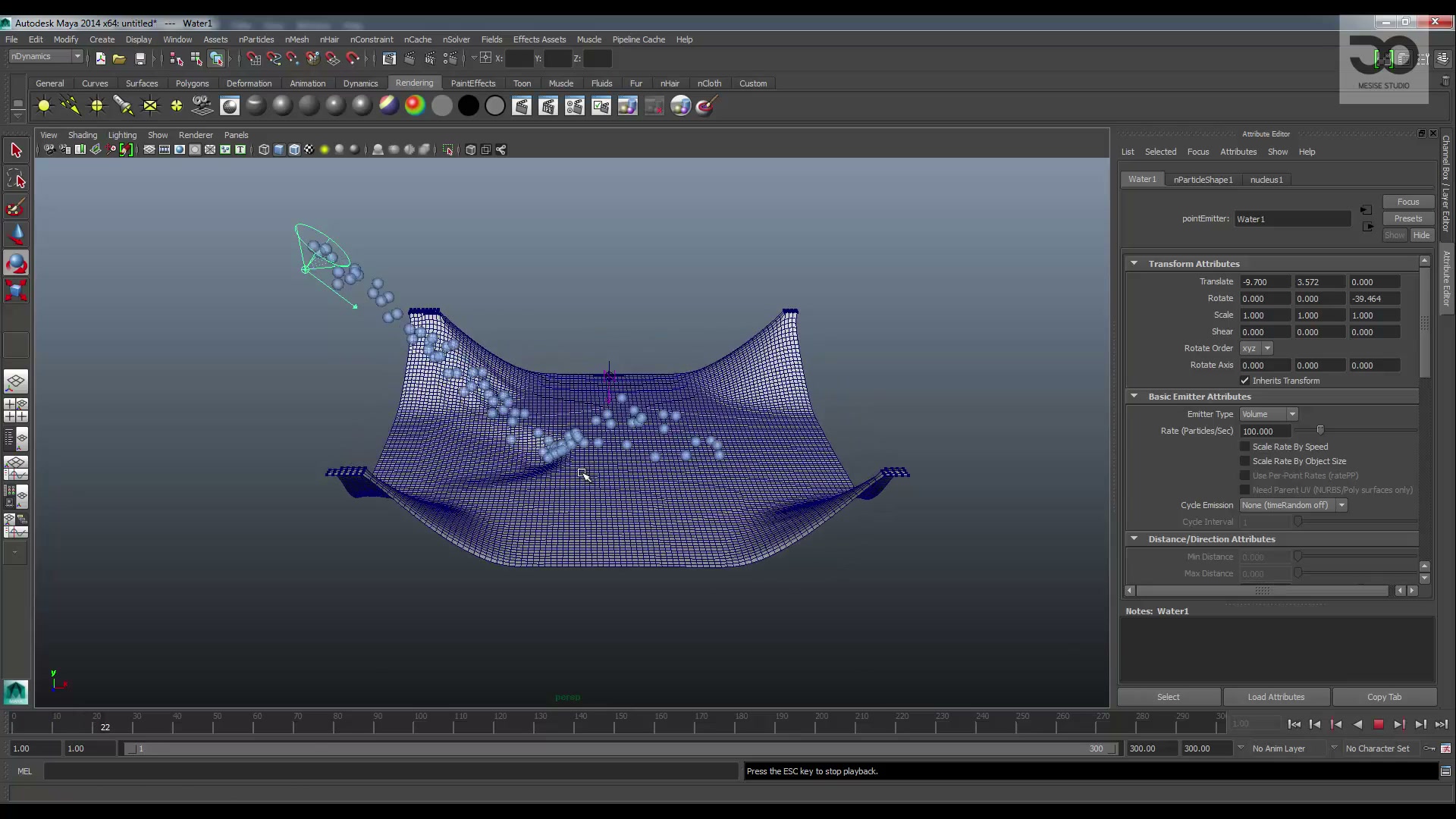Click the pointEmitter name field
Screen dimensions: 1456x819
pos(1292,219)
